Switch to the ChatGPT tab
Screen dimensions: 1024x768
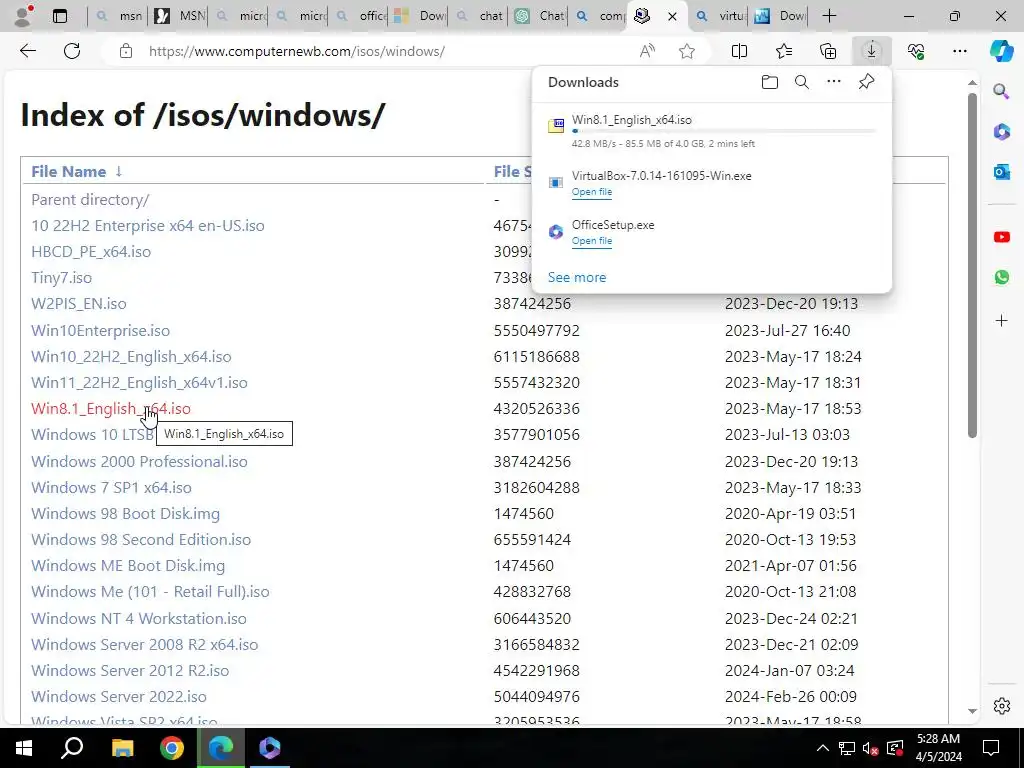(x=539, y=16)
